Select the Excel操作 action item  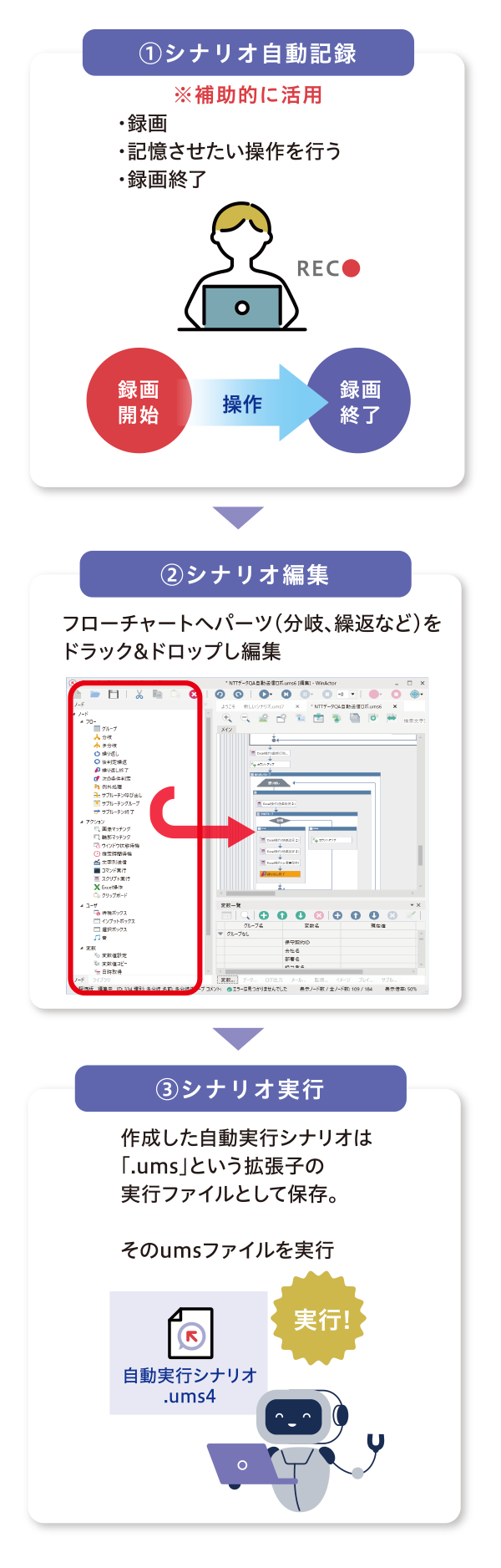coord(109,887)
